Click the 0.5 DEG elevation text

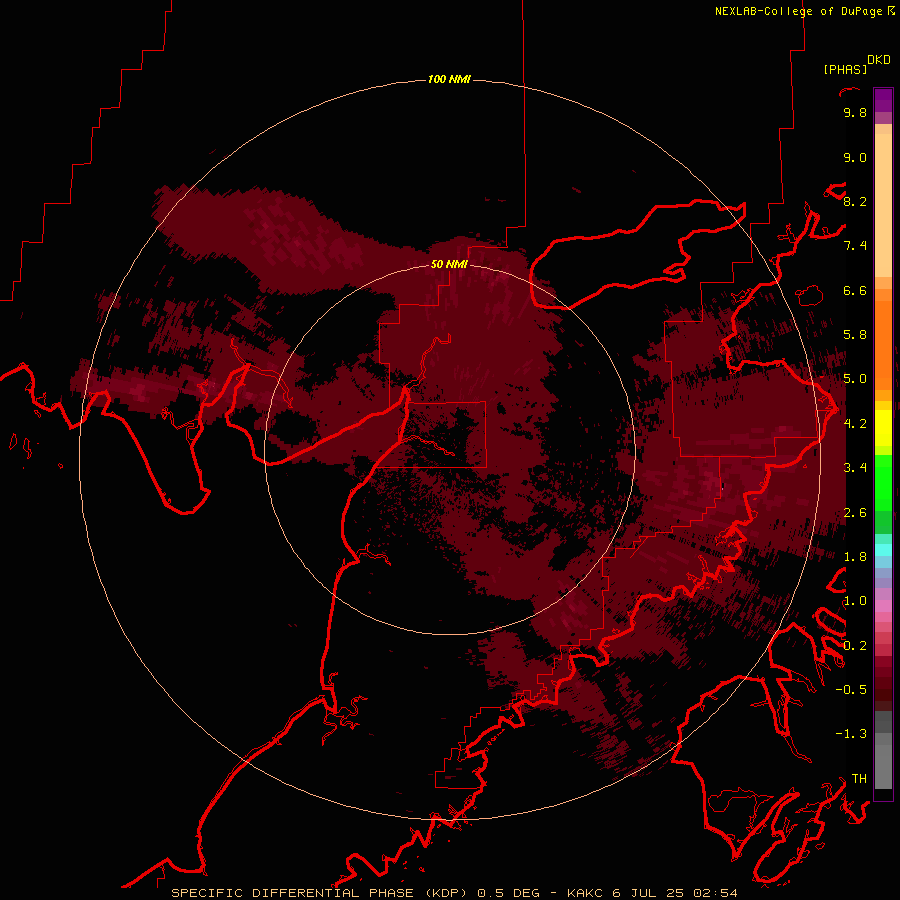509,893
